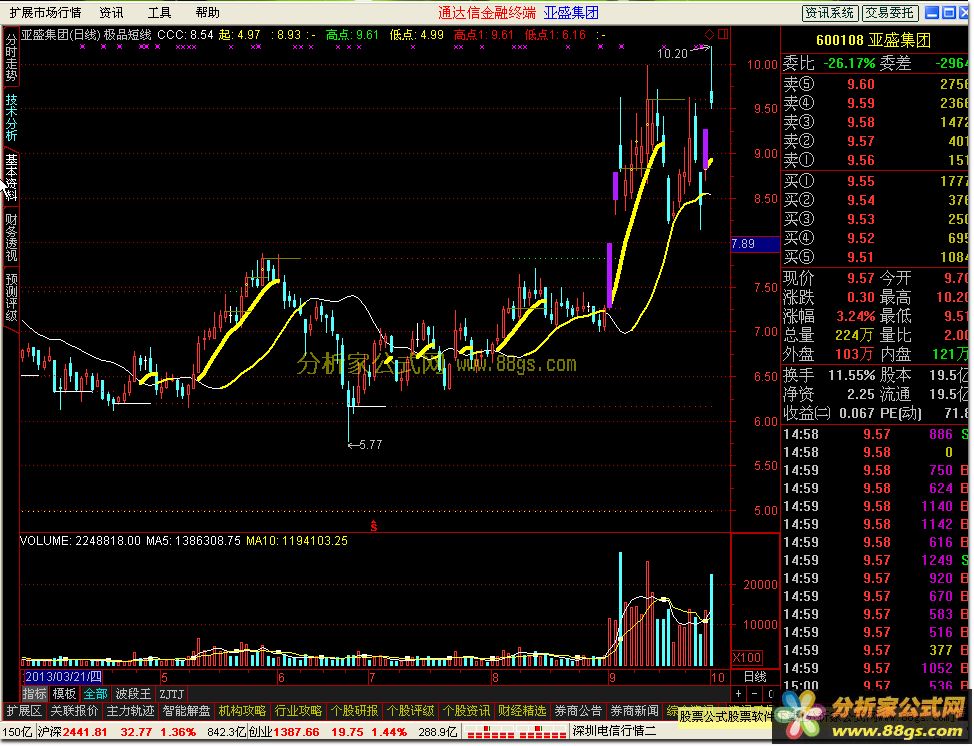Click the 资讯系统 button
974x746 pixels.
(x=829, y=12)
